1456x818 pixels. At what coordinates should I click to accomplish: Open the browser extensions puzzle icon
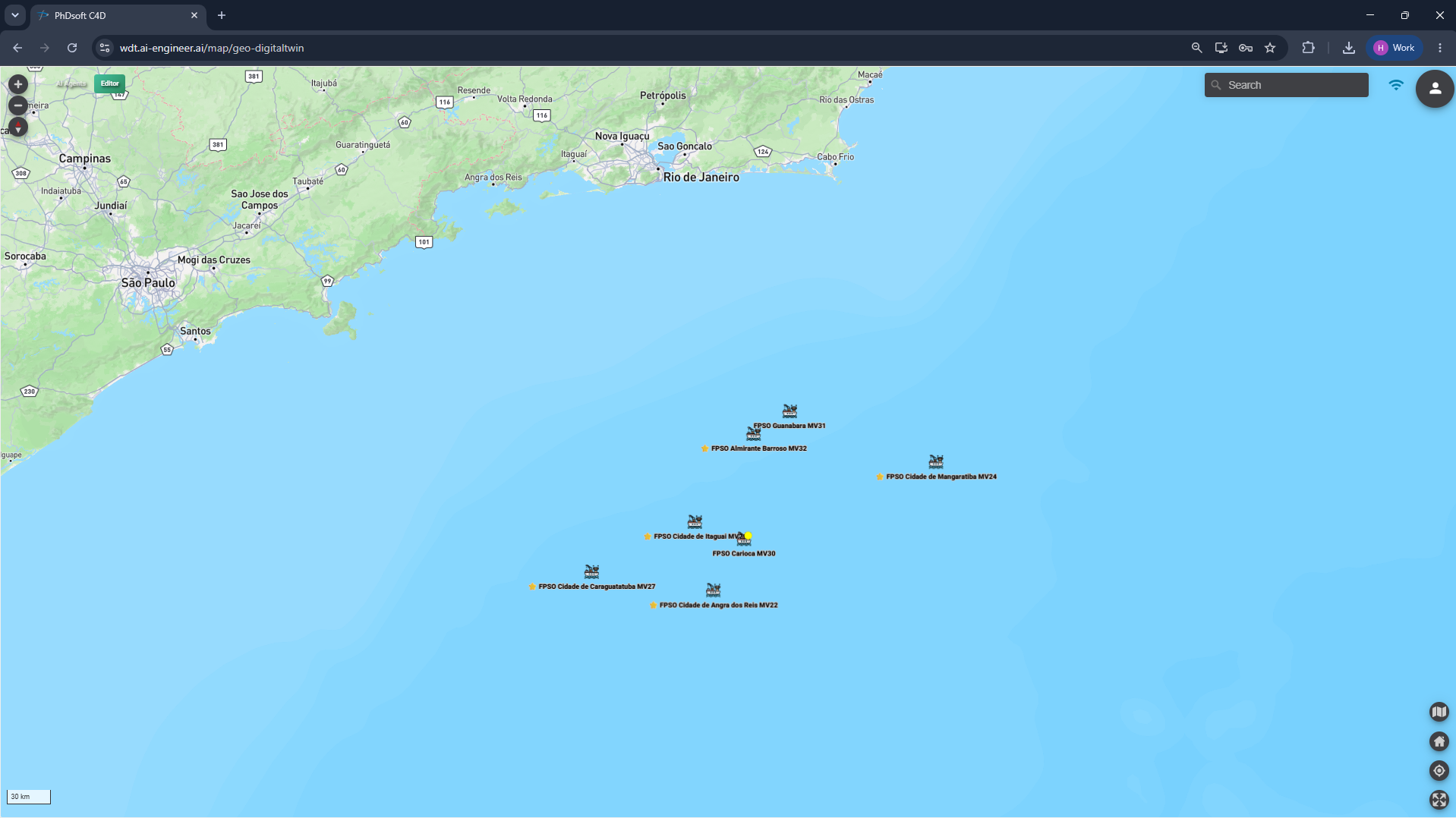(1308, 48)
